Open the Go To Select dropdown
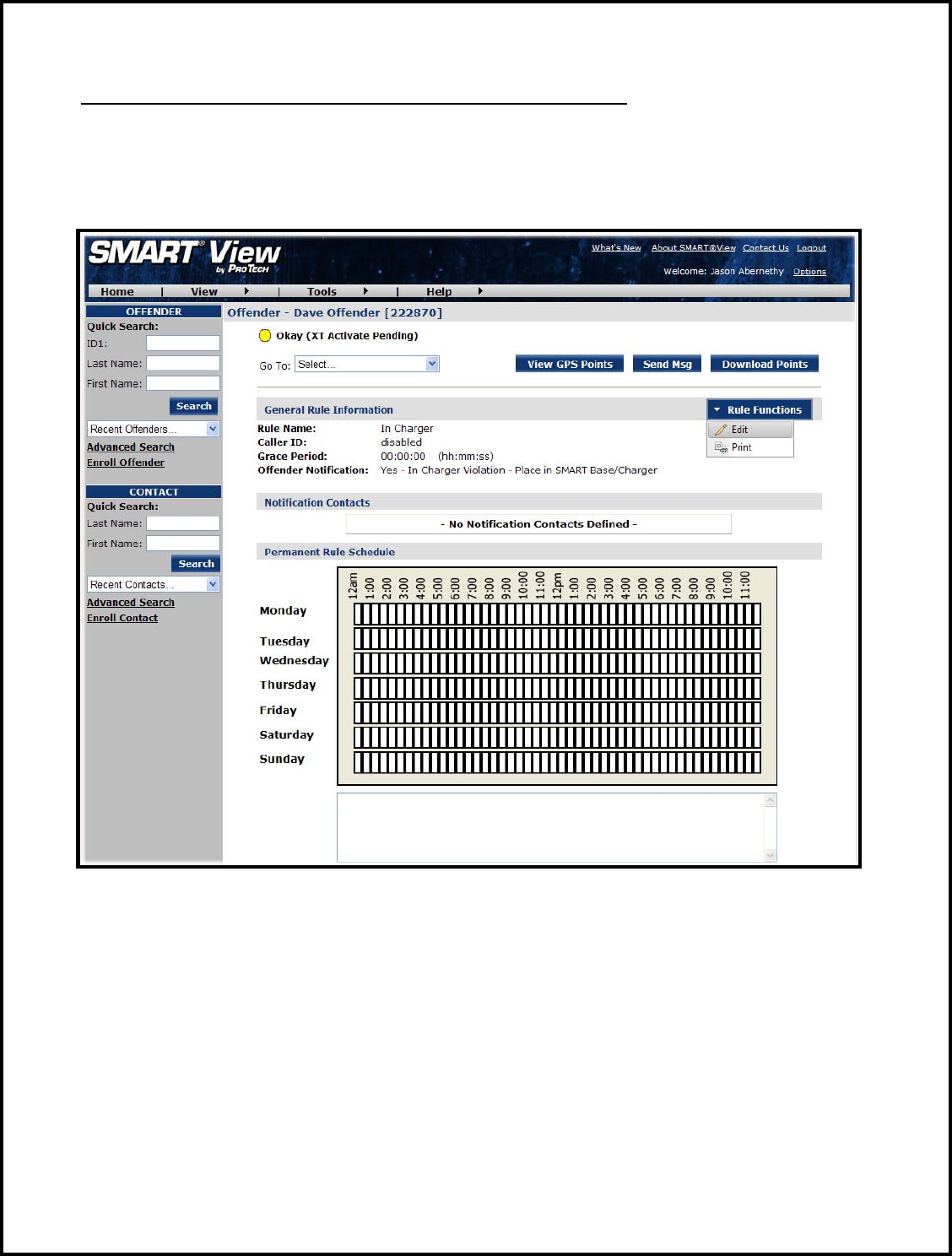The height and width of the screenshot is (1256, 952). click(367, 364)
